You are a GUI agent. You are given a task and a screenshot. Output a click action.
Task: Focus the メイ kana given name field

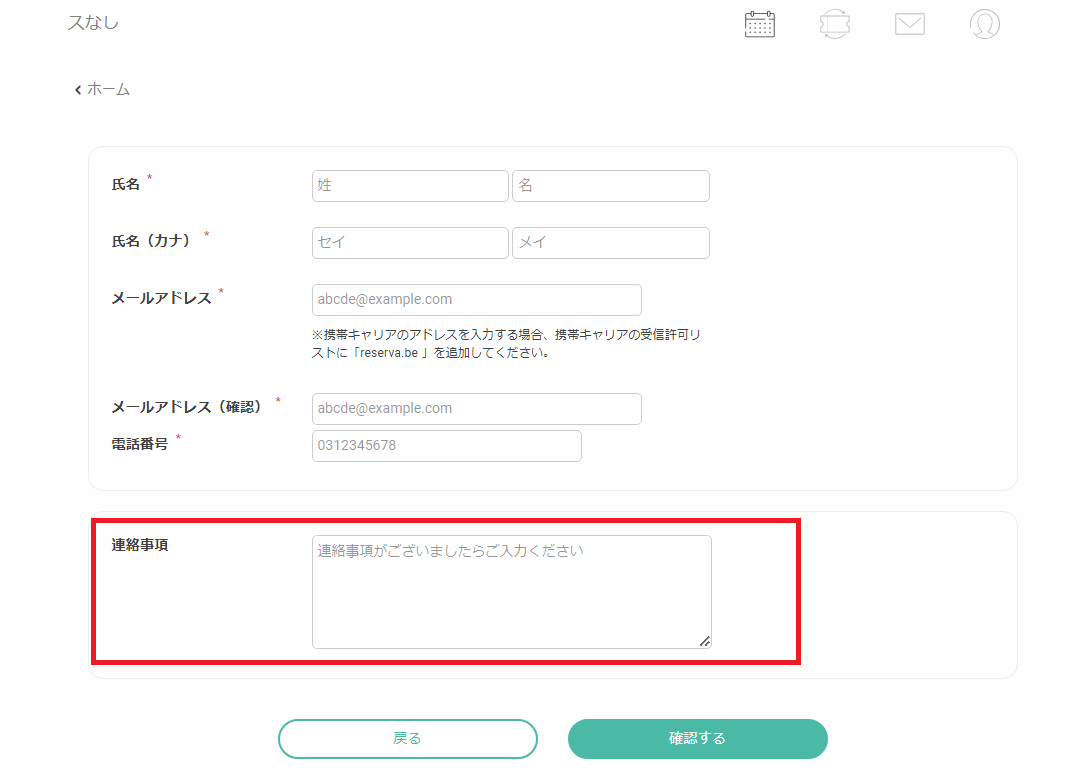click(611, 243)
